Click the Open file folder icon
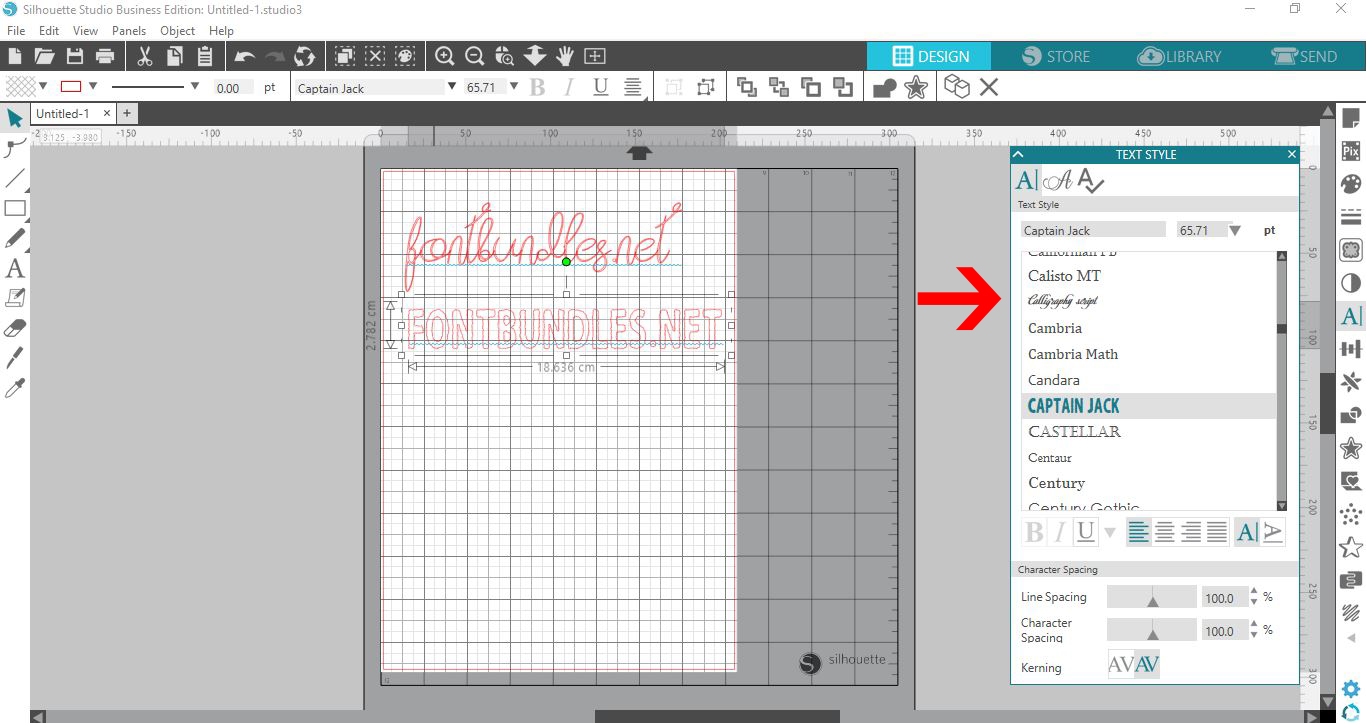 point(44,56)
